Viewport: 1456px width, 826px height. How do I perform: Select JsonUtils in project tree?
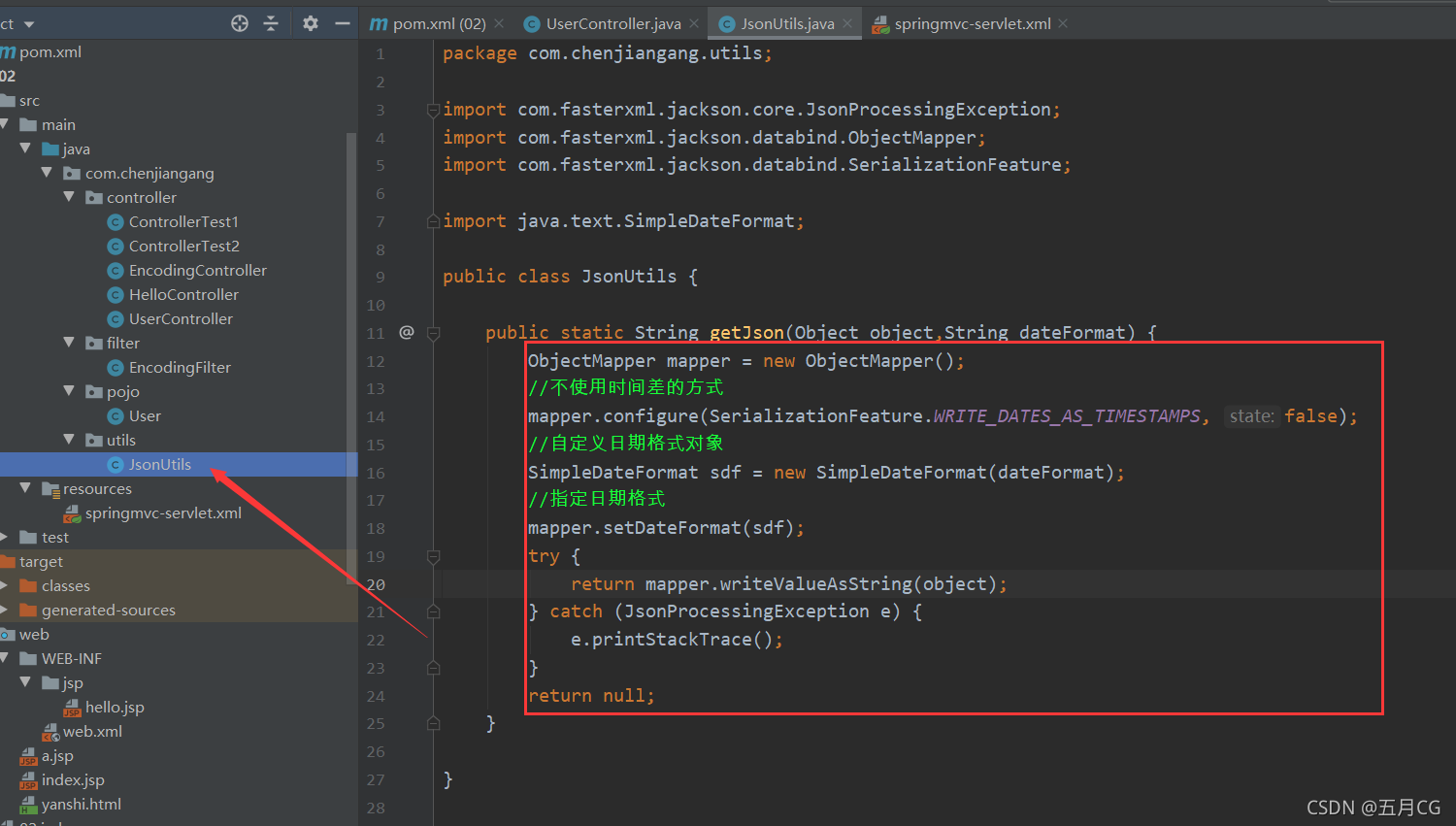click(160, 464)
